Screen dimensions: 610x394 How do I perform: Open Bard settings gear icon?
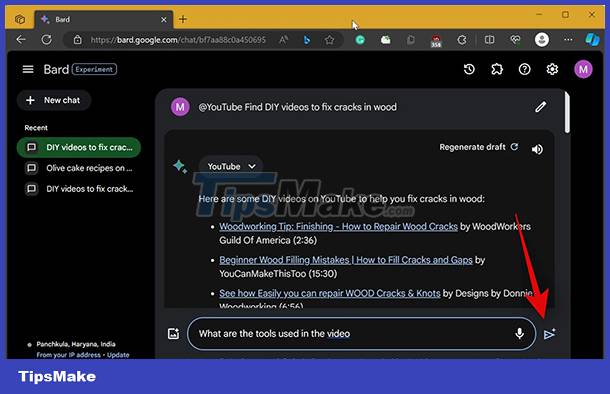tap(552, 69)
